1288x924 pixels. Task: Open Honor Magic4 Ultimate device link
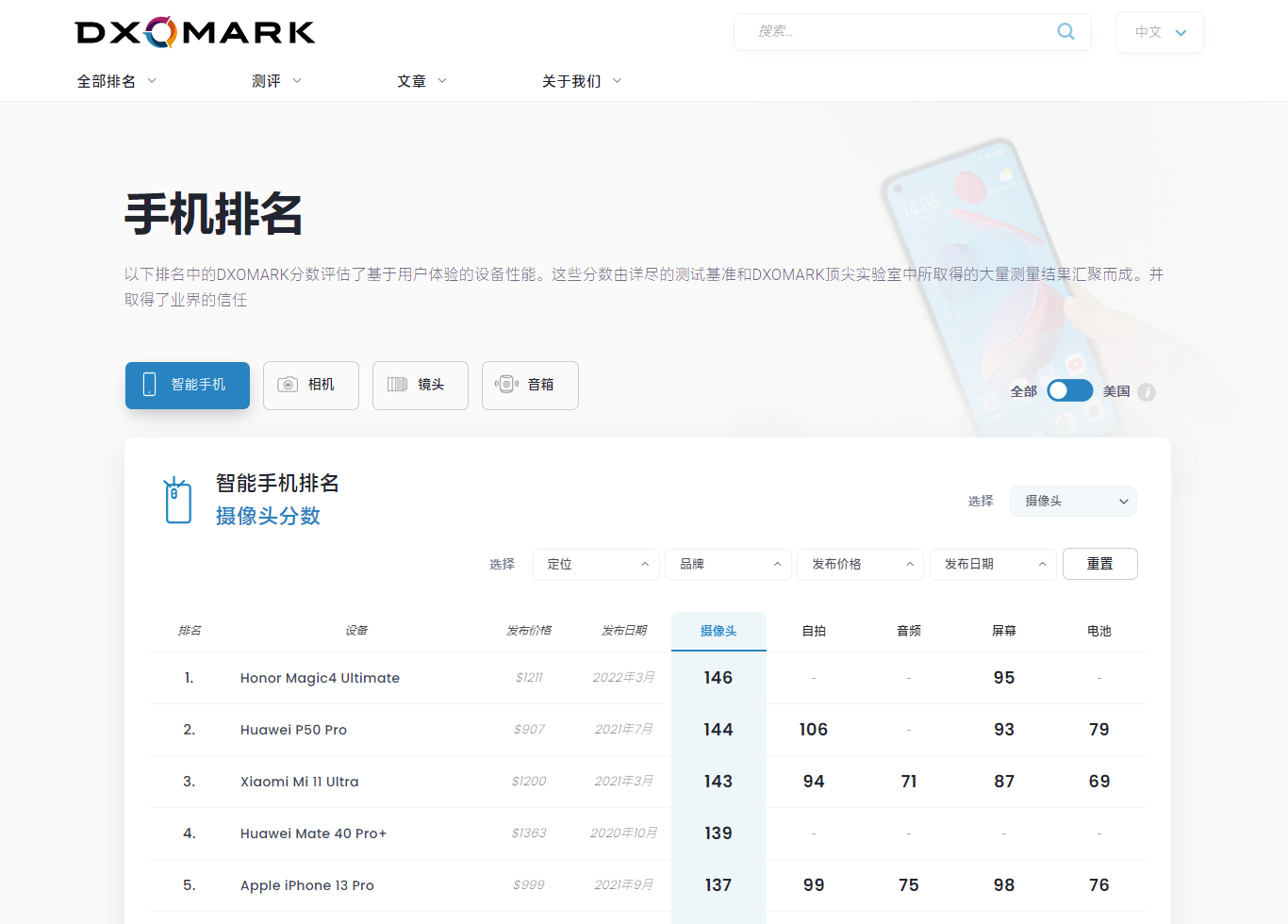[320, 678]
